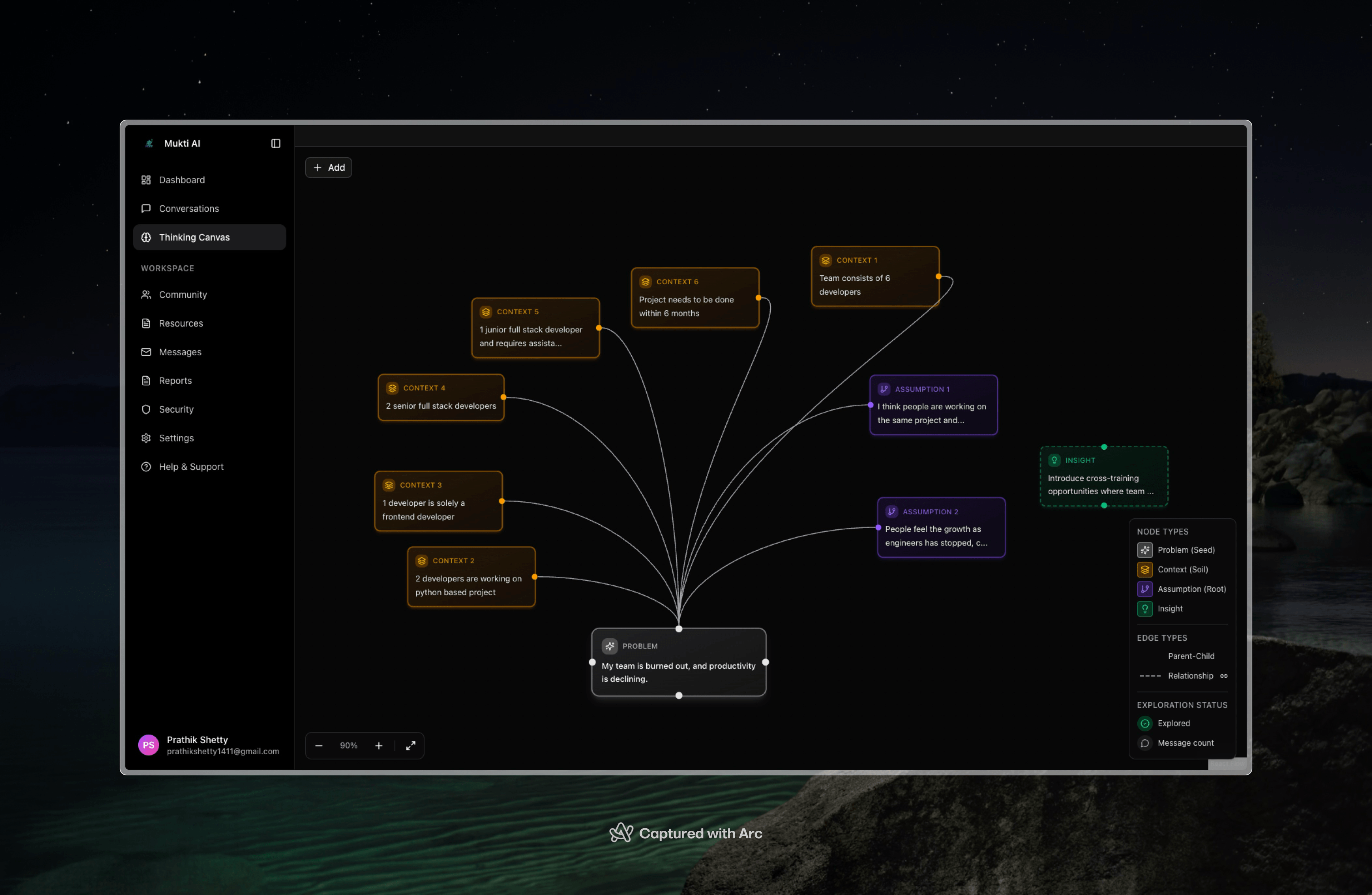Click the Explored status check icon
The image size is (1372, 895).
[1145, 723]
